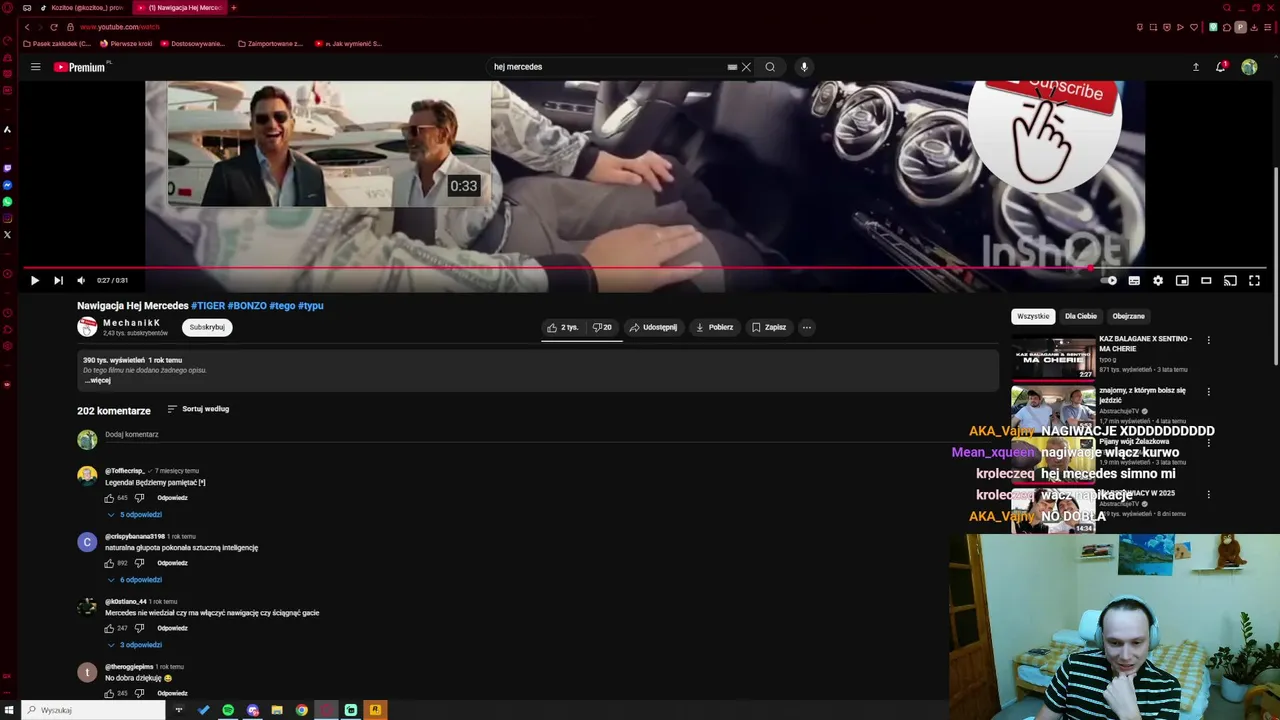The height and width of the screenshot is (720, 1280).
Task: Play the video
Action: click(x=34, y=281)
